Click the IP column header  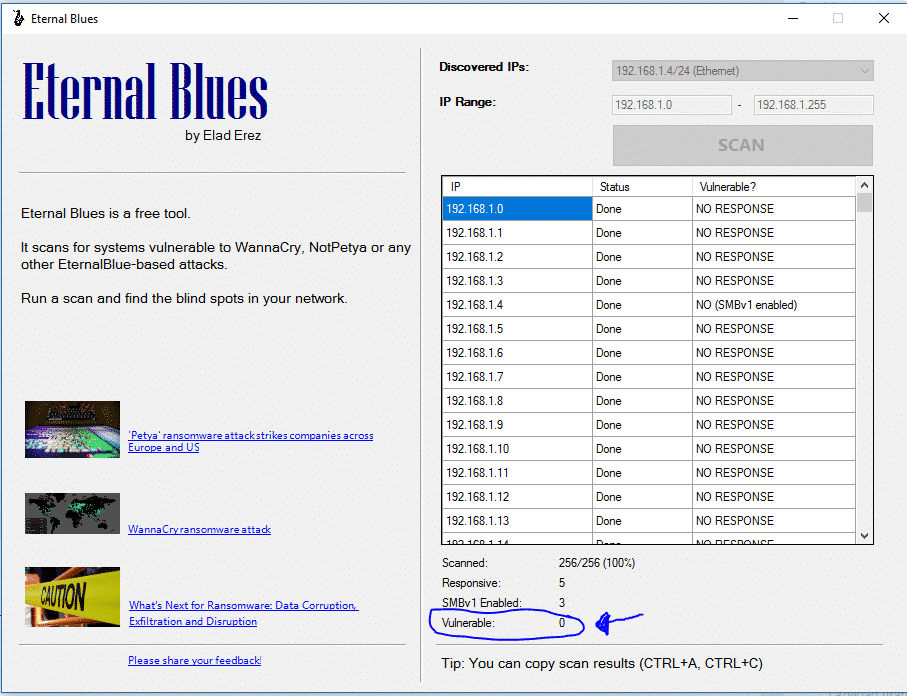click(518, 187)
